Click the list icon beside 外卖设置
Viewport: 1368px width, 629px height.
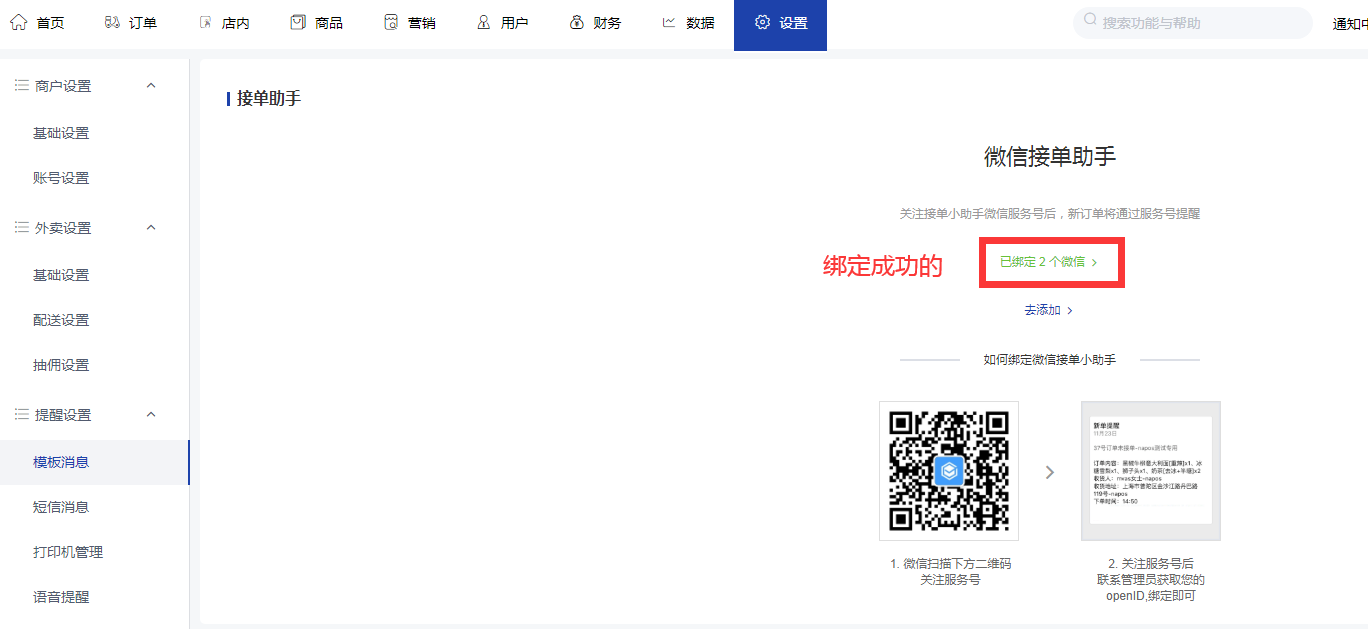click(21, 228)
